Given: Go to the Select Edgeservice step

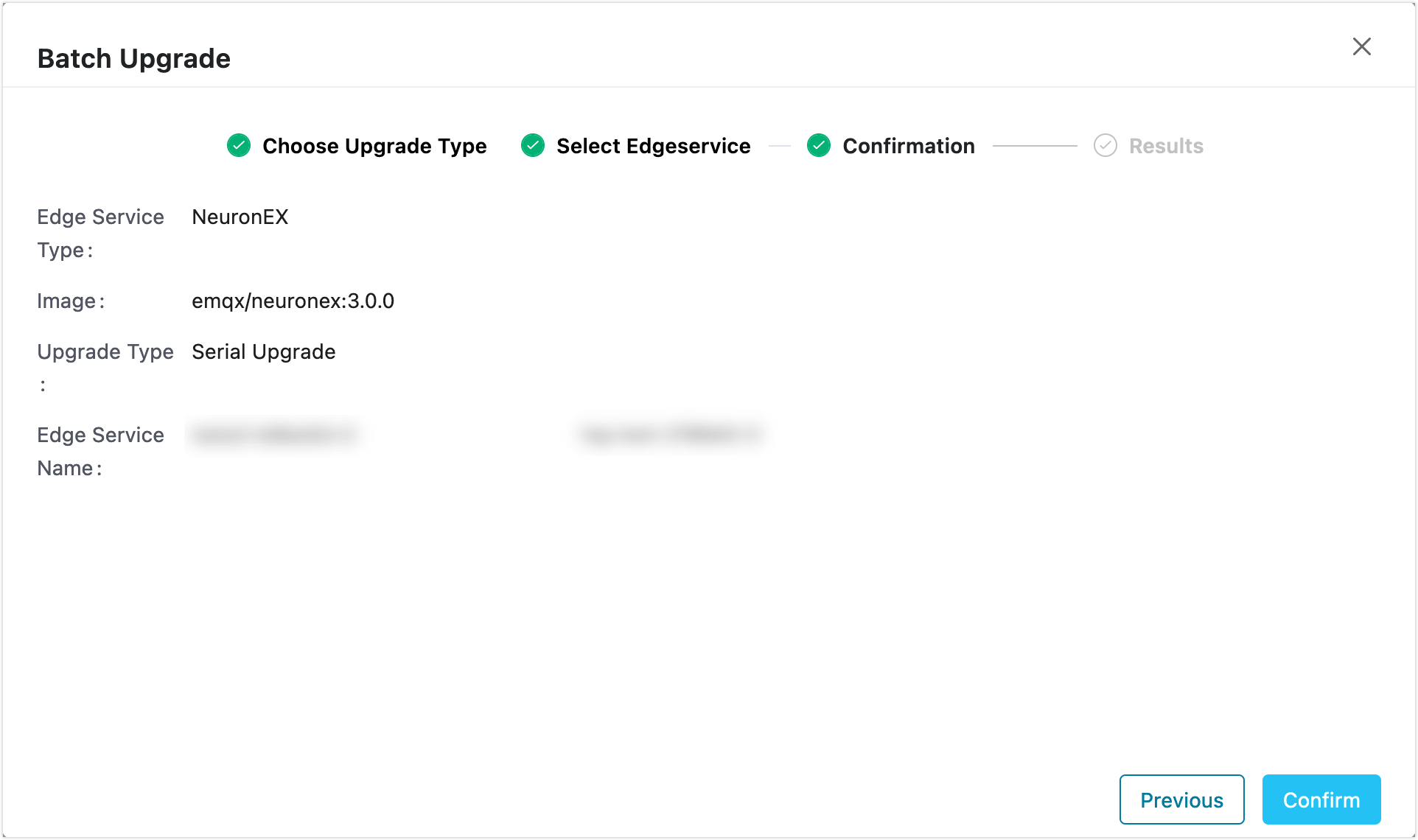Looking at the screenshot, I should click(x=653, y=146).
